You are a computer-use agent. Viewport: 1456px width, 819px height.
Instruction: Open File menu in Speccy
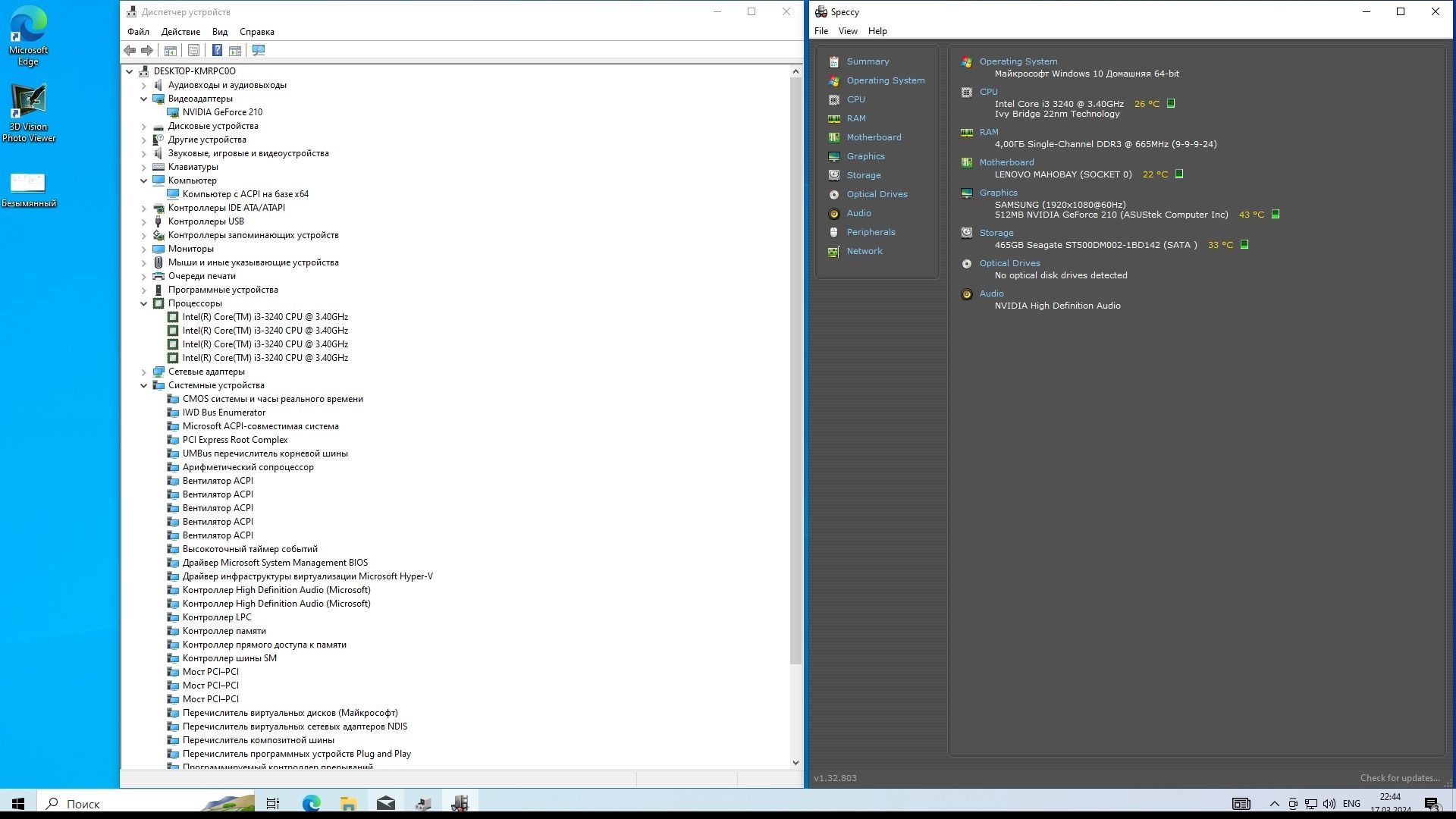tap(821, 31)
